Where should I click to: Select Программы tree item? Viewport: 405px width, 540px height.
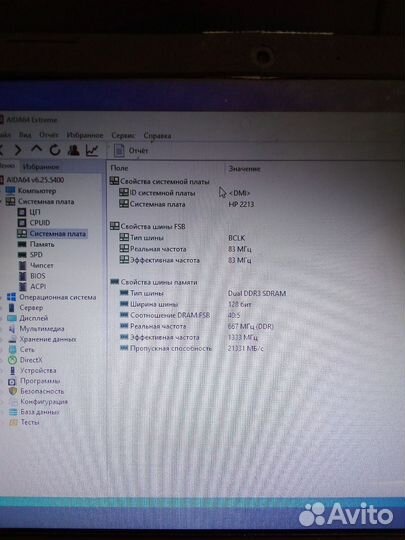click(x=40, y=381)
